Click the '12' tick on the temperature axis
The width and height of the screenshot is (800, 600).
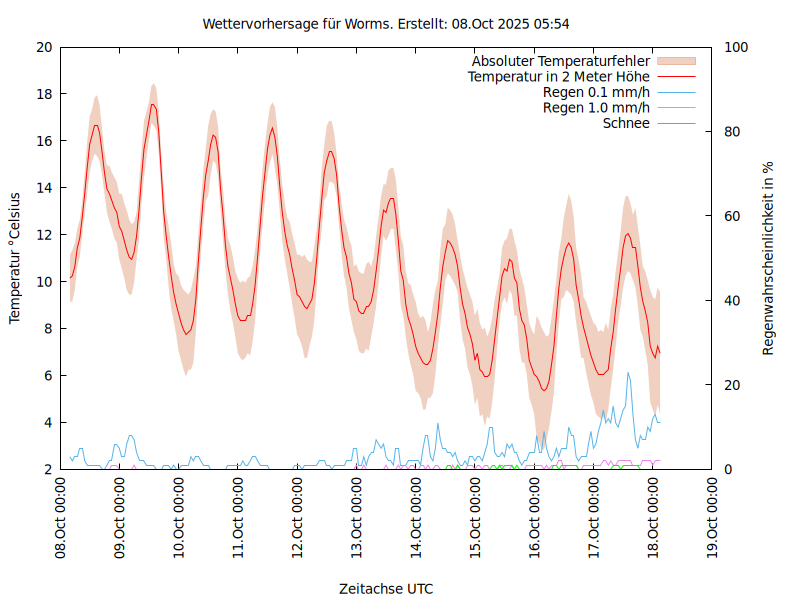pyautogui.click(x=43, y=235)
